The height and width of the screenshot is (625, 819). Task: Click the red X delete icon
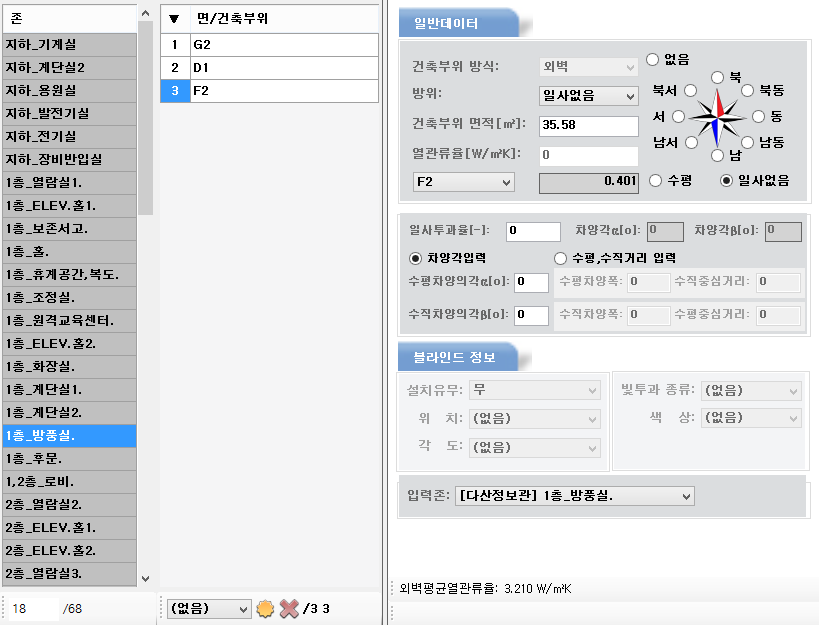pos(289,608)
